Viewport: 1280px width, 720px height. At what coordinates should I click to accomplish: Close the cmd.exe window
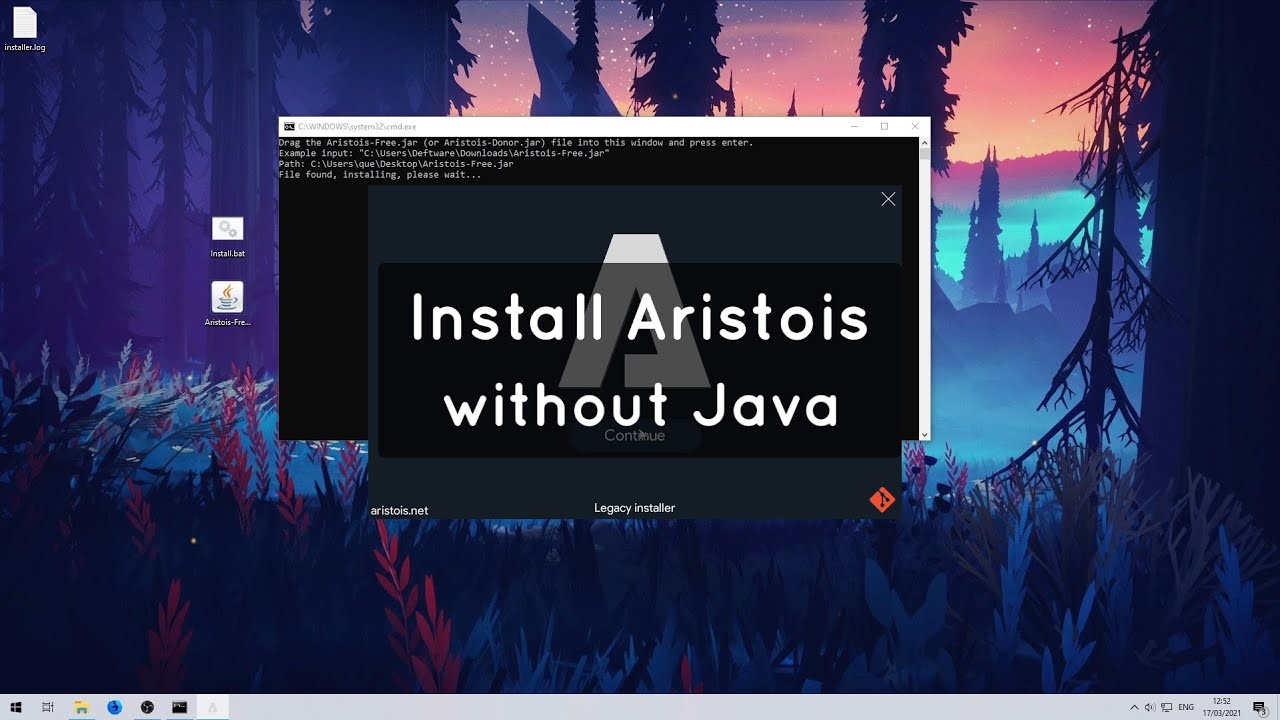[x=915, y=127]
